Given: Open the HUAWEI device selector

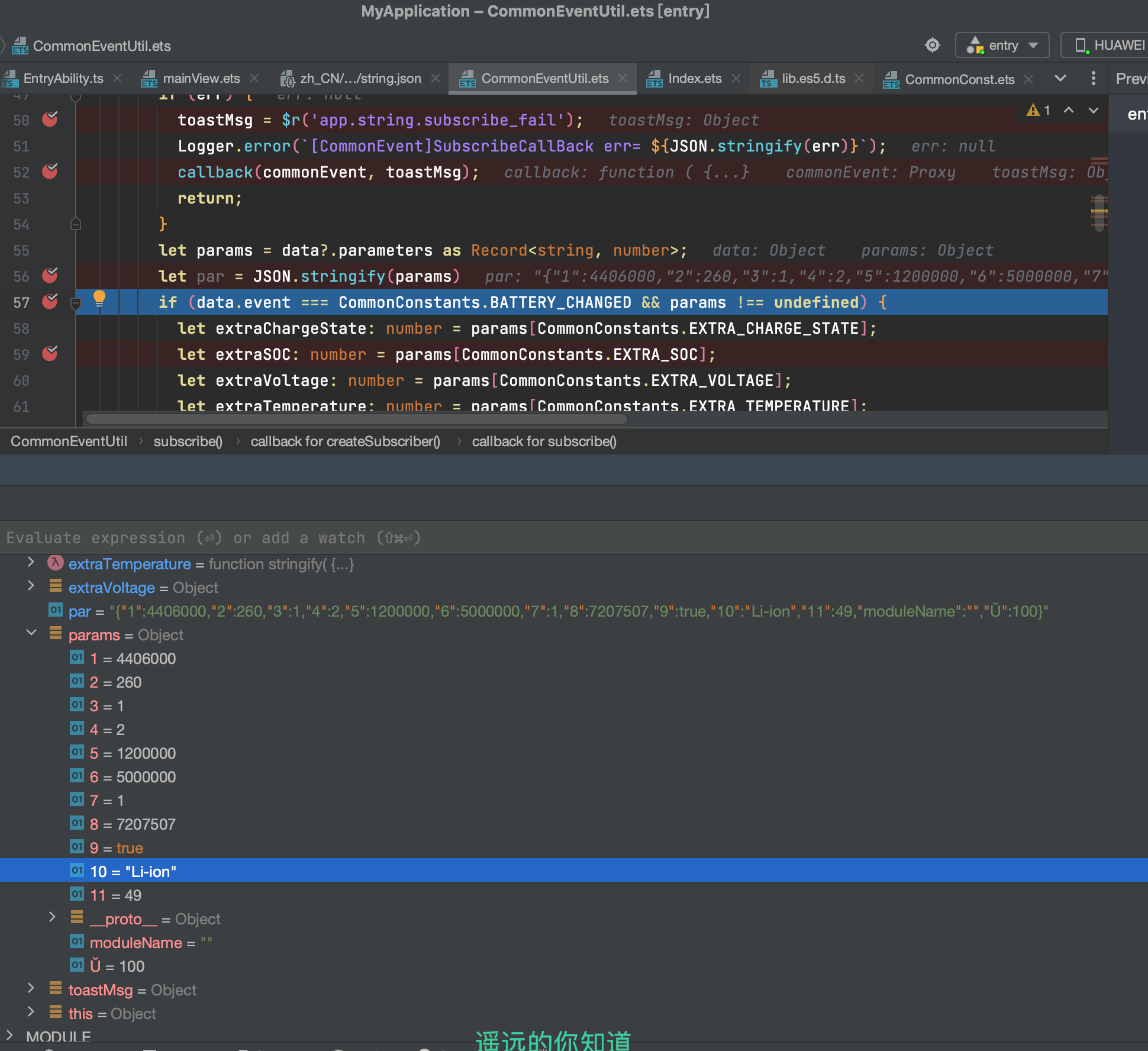Looking at the screenshot, I should 1105,45.
